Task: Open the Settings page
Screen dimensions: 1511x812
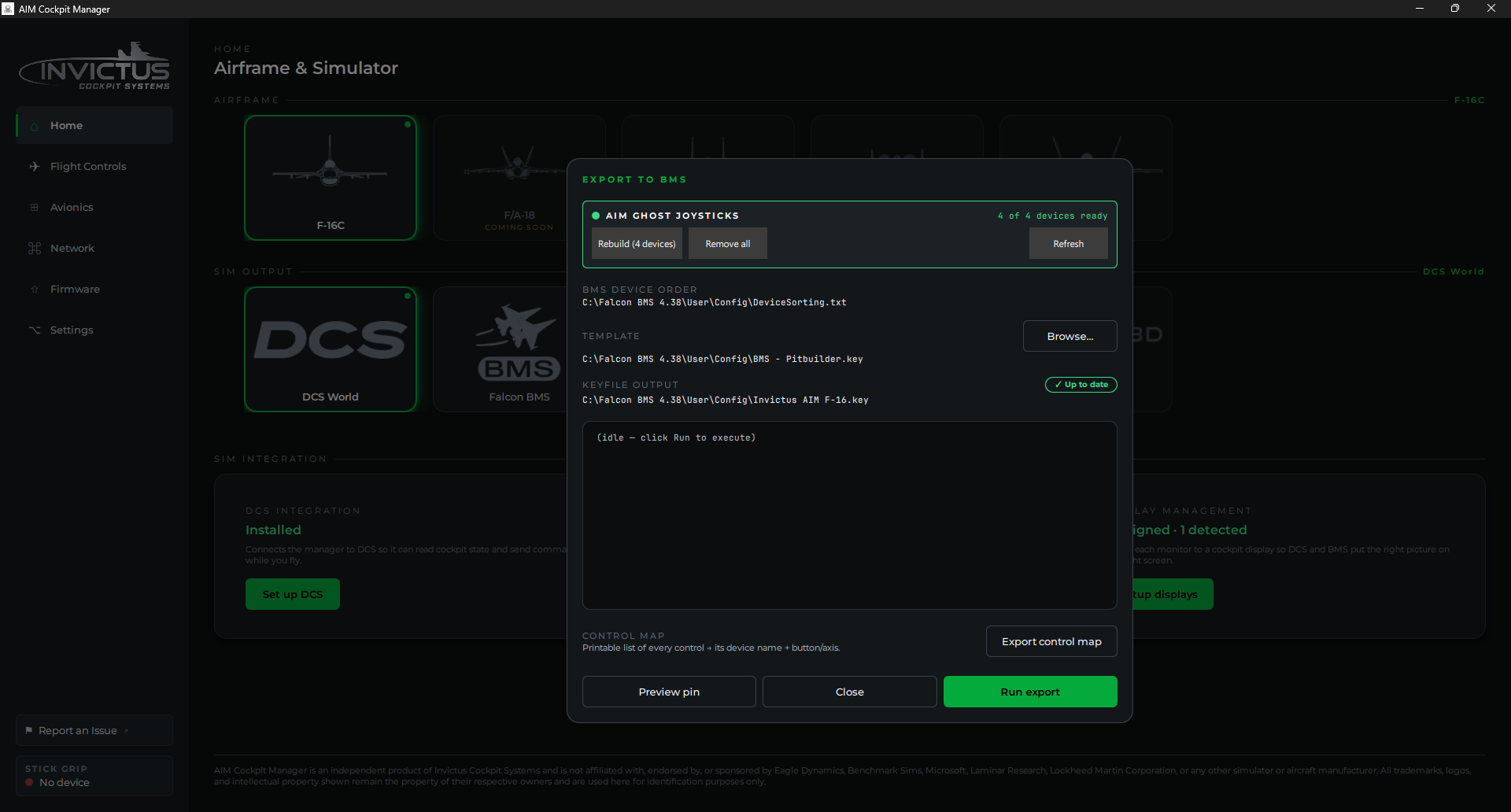Action: 94,330
